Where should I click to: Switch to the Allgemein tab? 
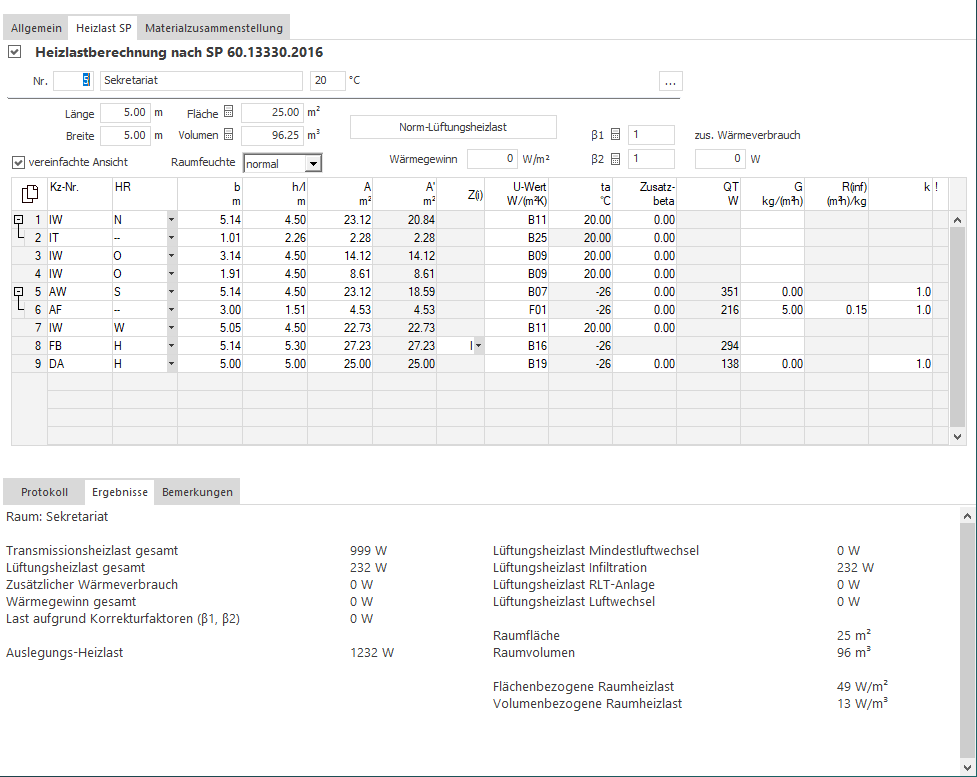(36, 28)
